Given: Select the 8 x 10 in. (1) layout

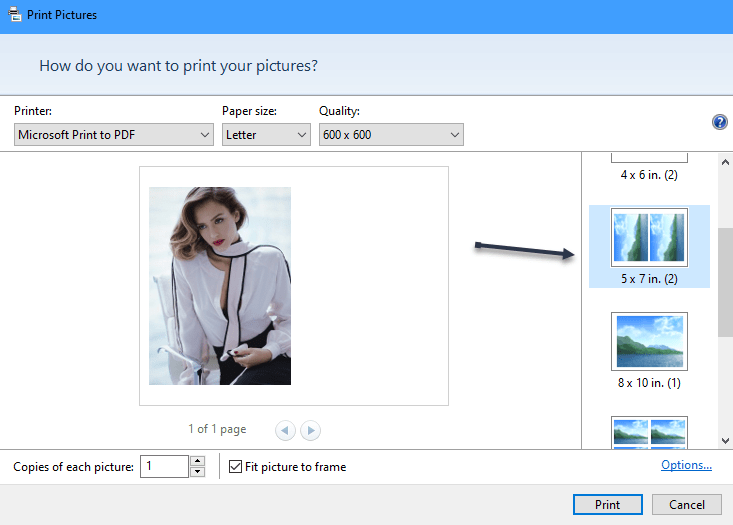Looking at the screenshot, I should click(x=649, y=350).
